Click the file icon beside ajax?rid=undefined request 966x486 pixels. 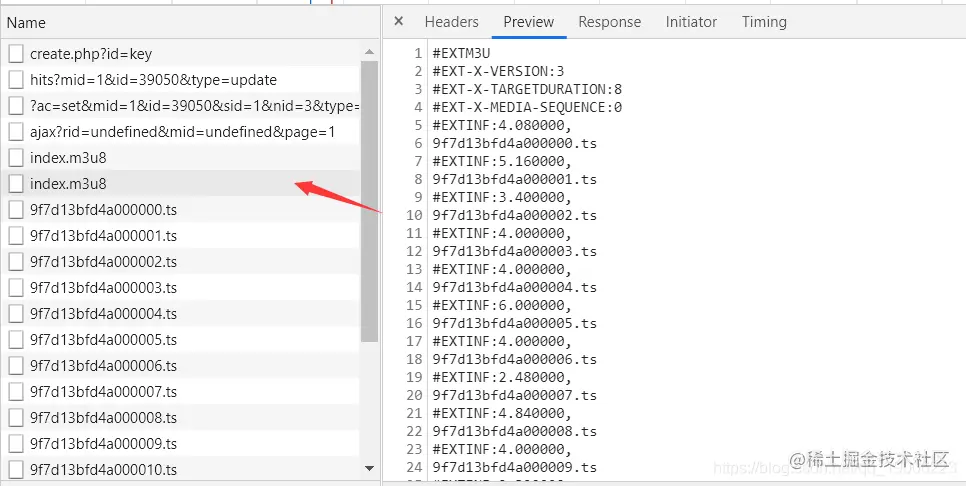pos(16,132)
